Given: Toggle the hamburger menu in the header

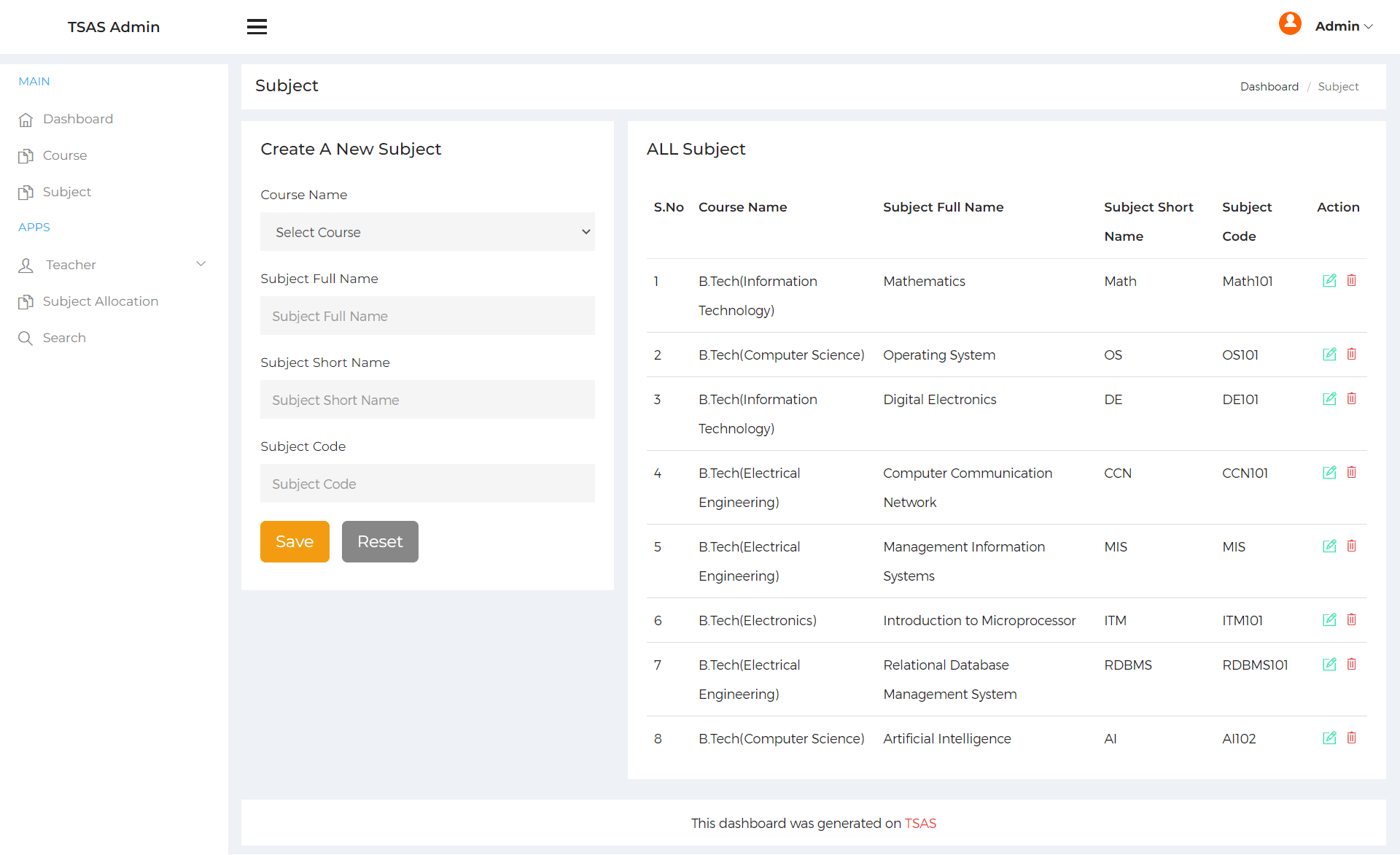Looking at the screenshot, I should (x=257, y=26).
